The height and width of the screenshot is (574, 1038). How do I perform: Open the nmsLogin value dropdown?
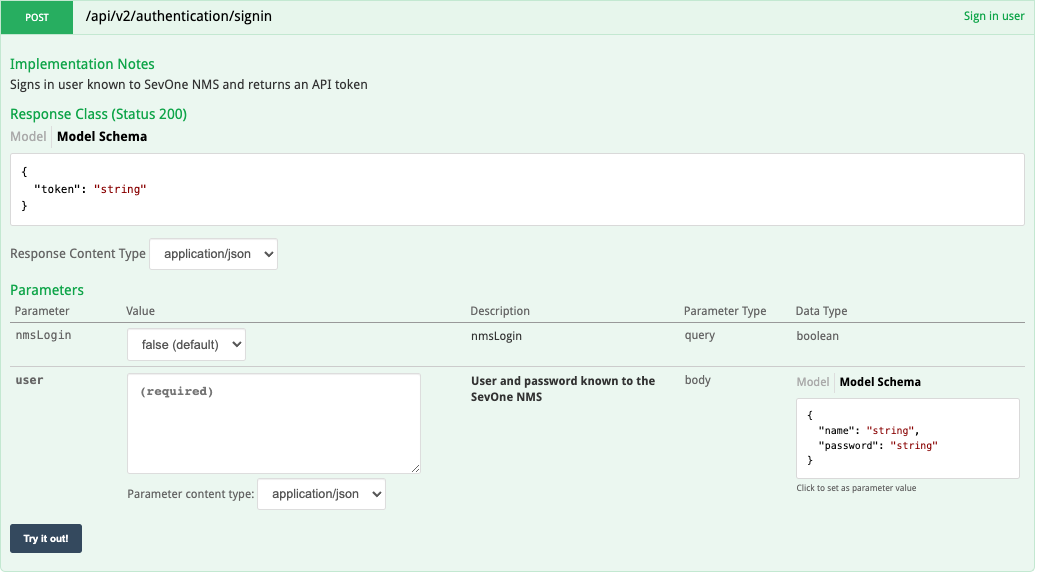click(x=187, y=345)
